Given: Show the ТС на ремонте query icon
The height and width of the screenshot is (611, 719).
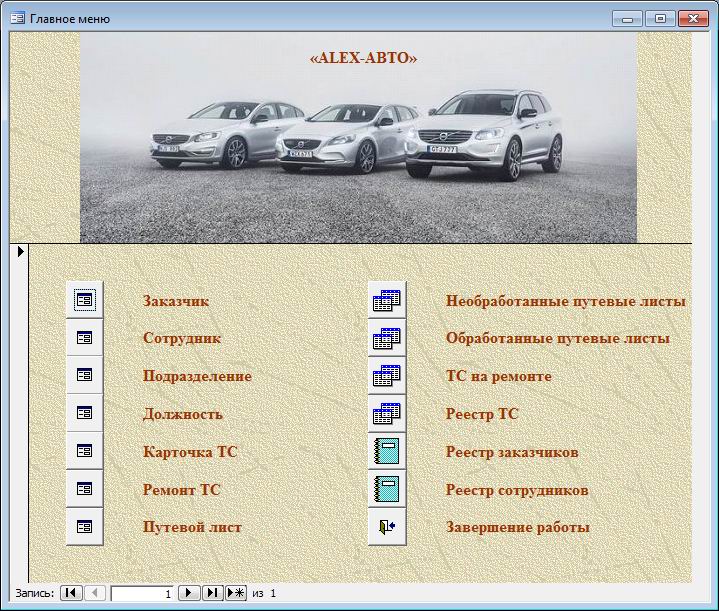Looking at the screenshot, I should click(387, 376).
